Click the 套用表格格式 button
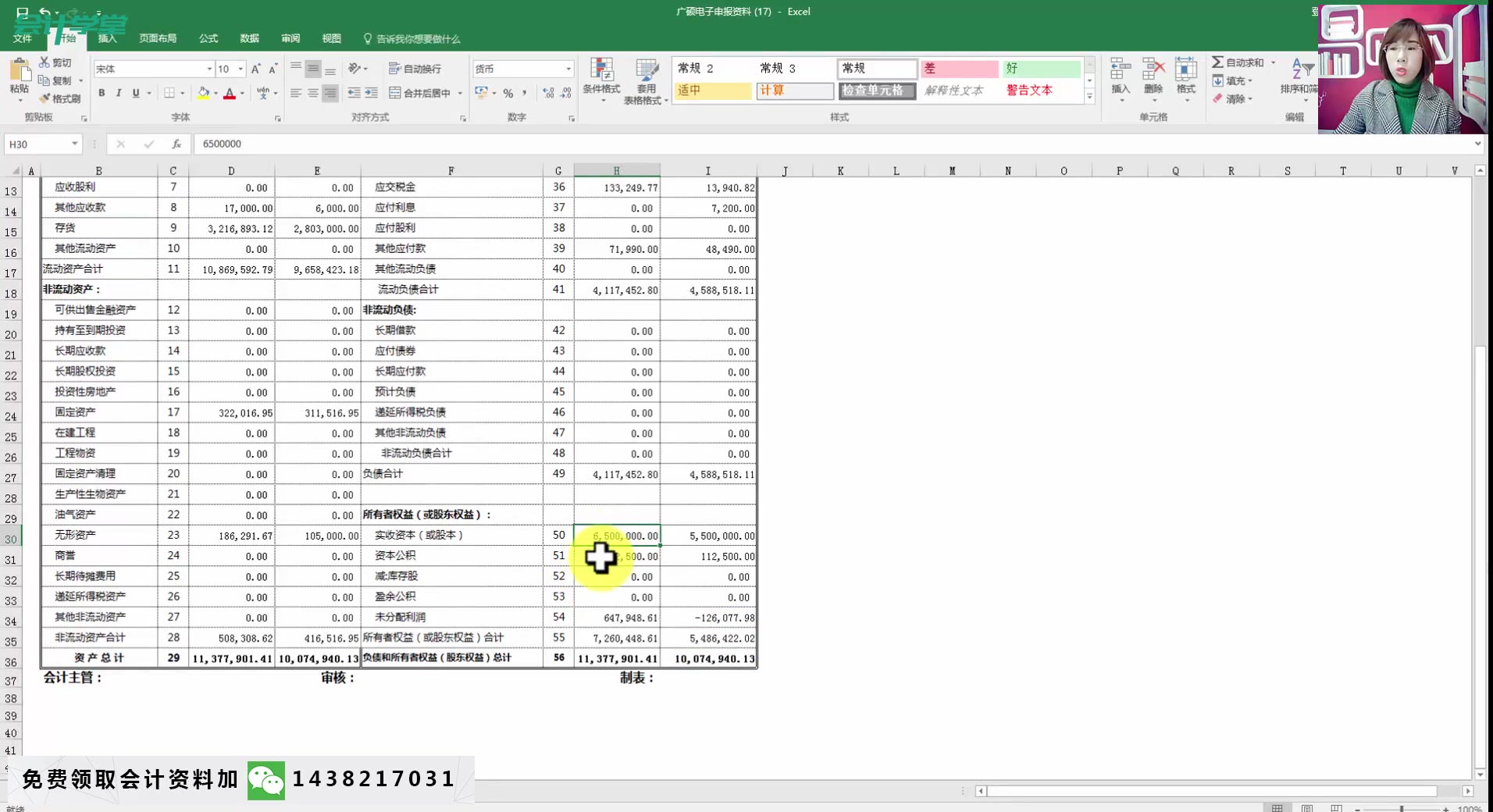 pyautogui.click(x=646, y=80)
